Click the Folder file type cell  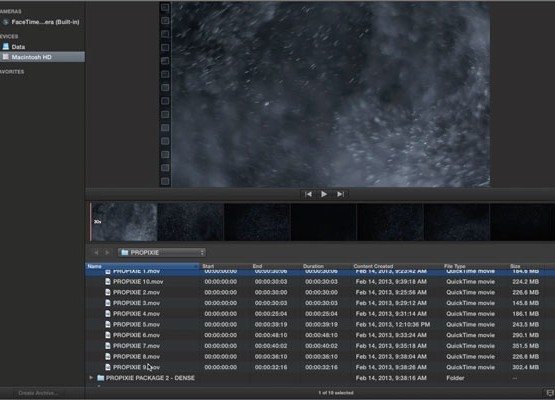tap(455, 378)
